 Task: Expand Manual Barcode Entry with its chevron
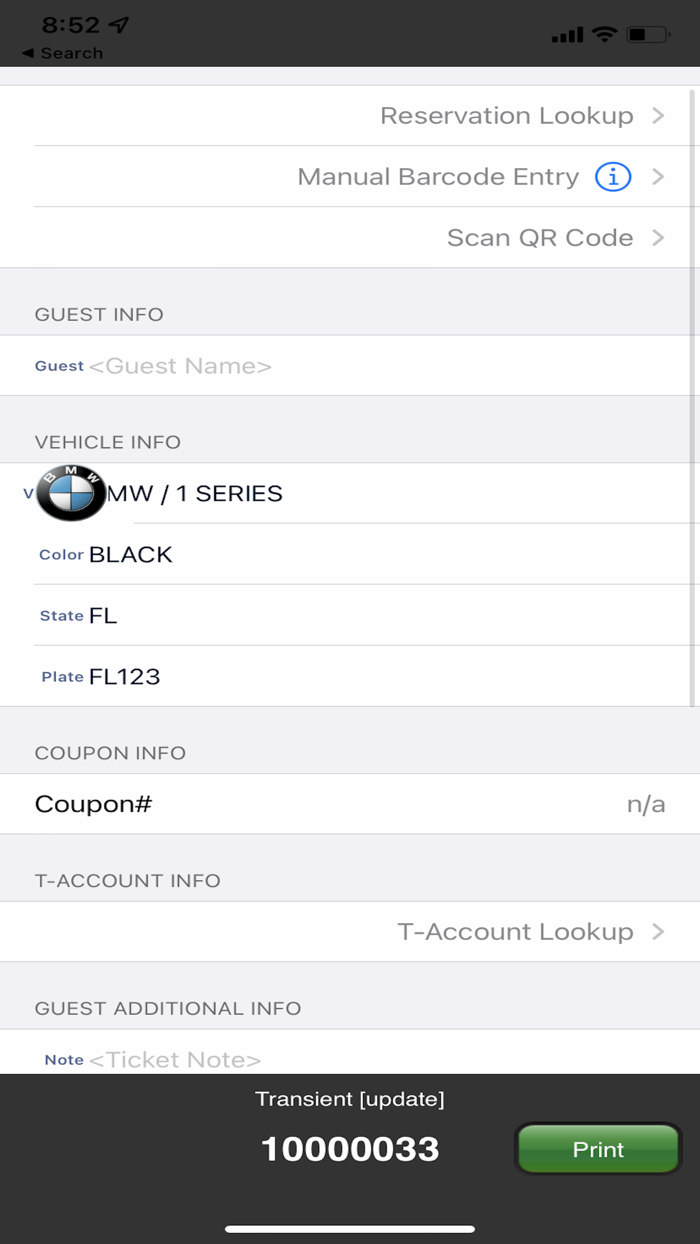tap(658, 176)
